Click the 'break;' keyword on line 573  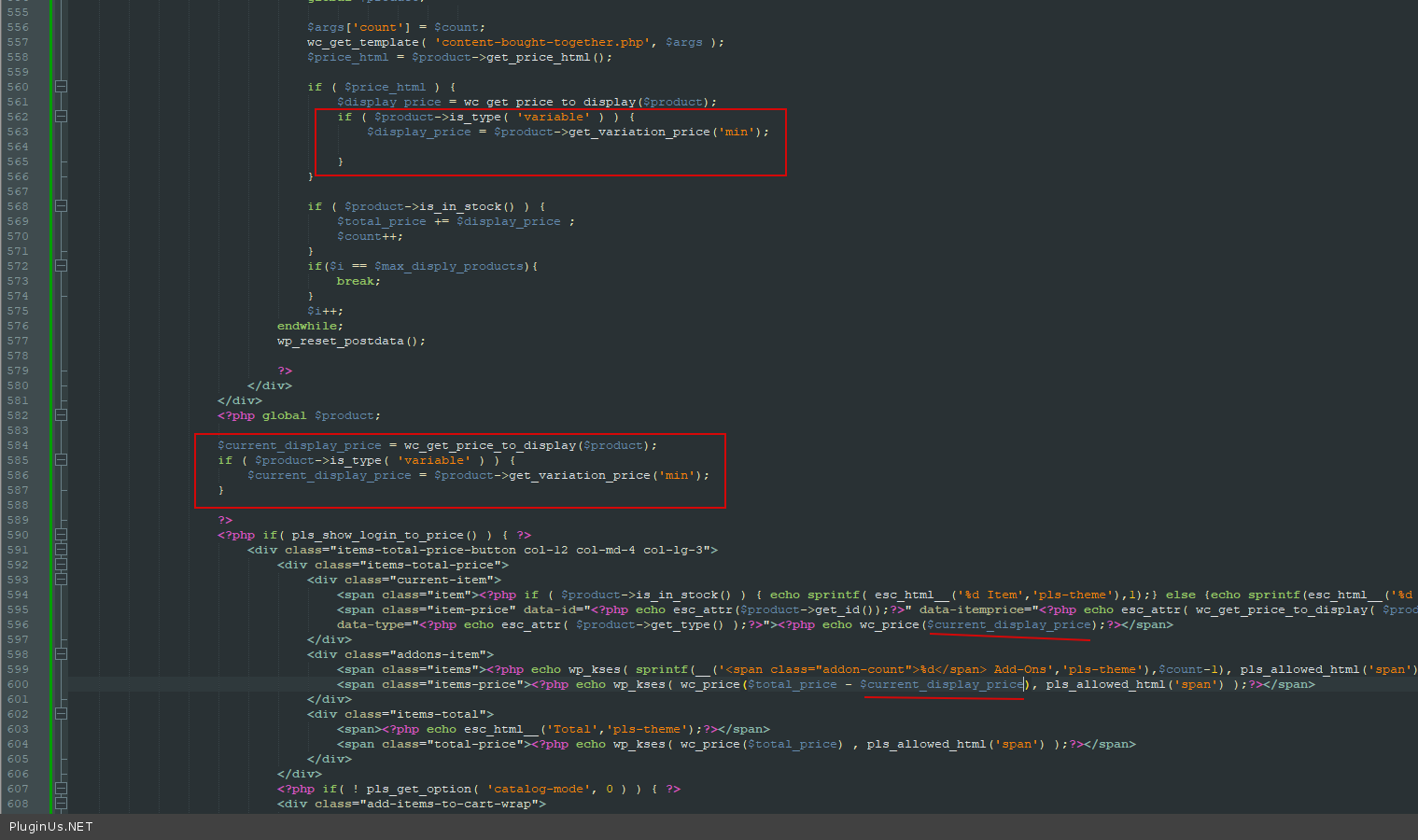358,281
